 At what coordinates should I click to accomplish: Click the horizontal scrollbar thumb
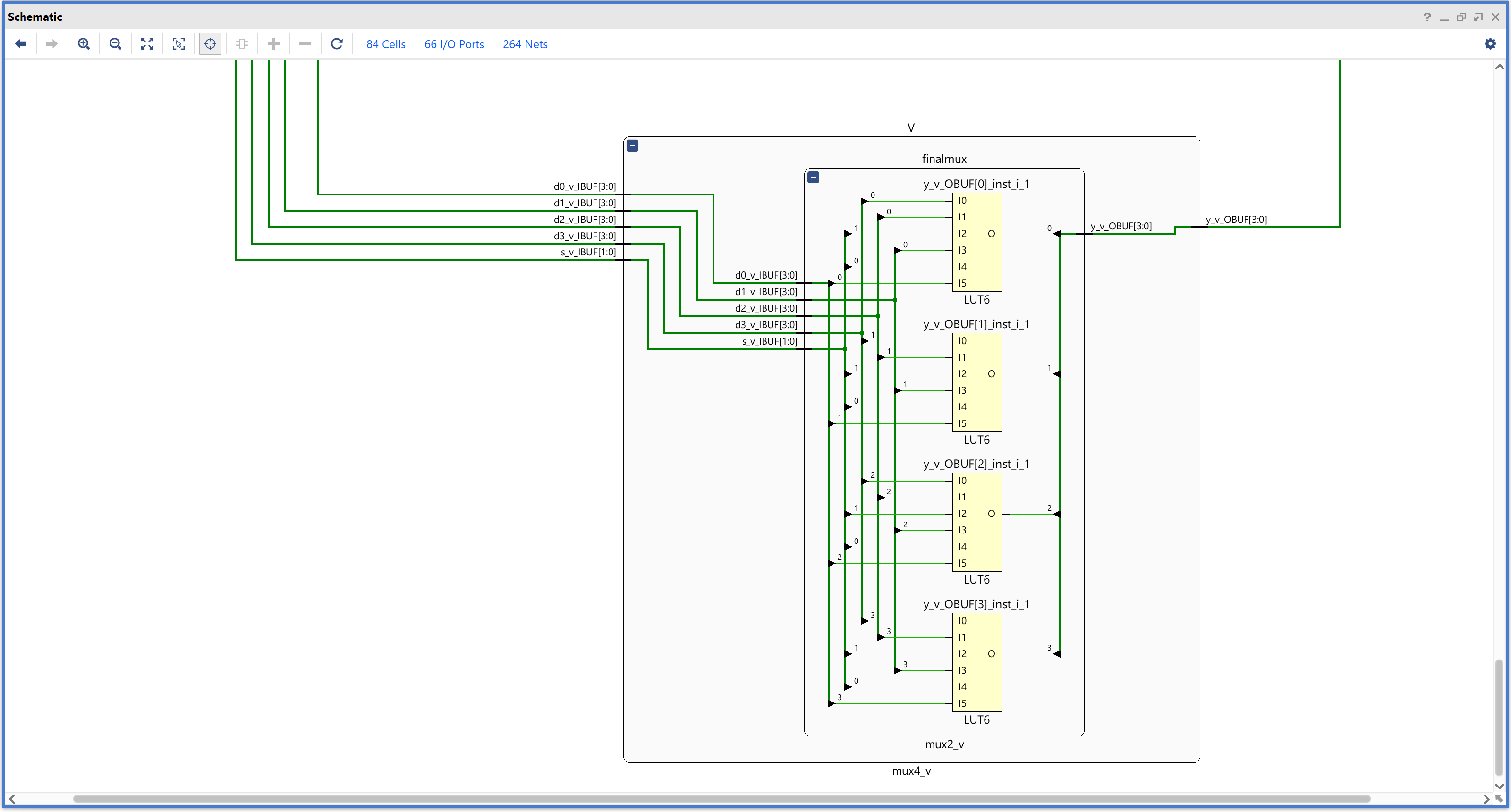pos(722,798)
